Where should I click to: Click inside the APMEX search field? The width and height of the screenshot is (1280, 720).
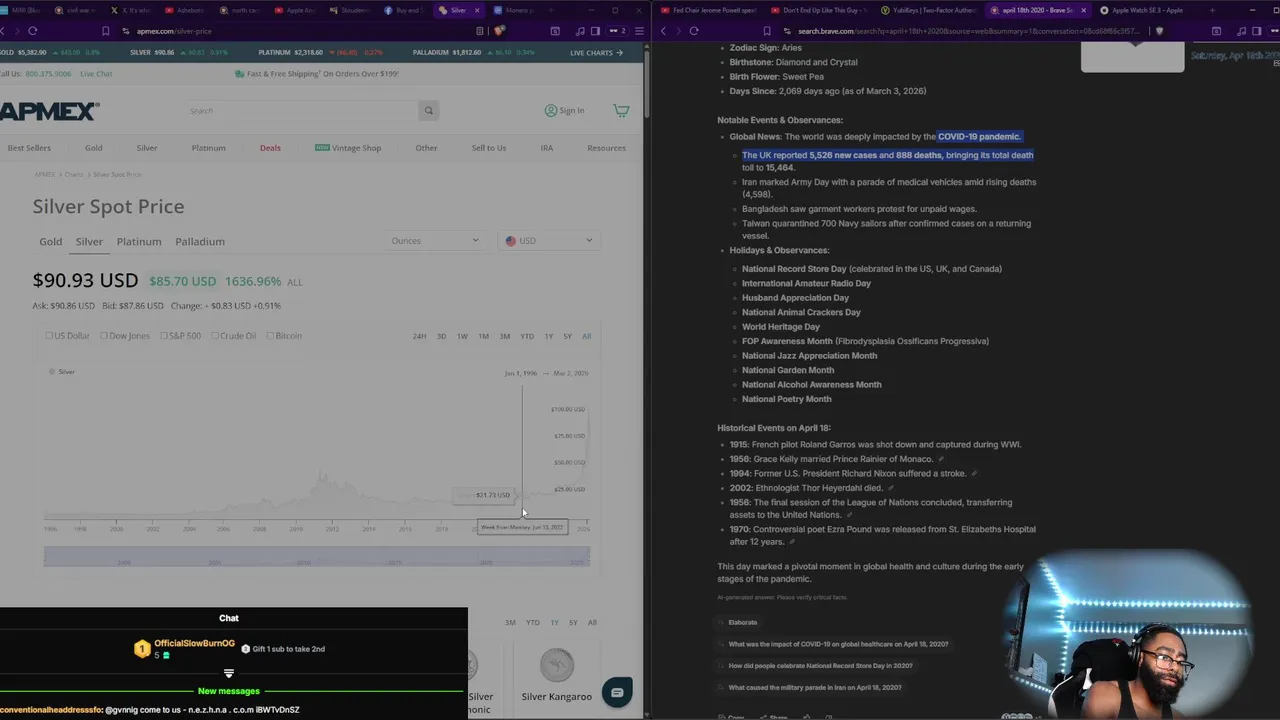[302, 111]
